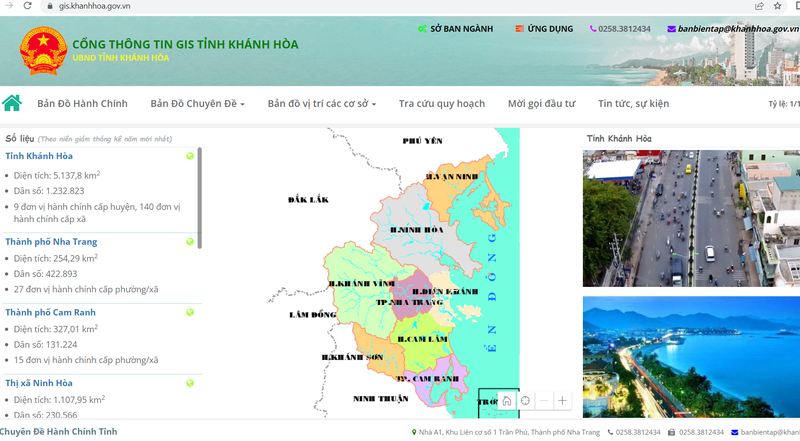Zoom in the map with plus button
Image resolution: width=800 pixels, height=441 pixels.
click(x=562, y=401)
